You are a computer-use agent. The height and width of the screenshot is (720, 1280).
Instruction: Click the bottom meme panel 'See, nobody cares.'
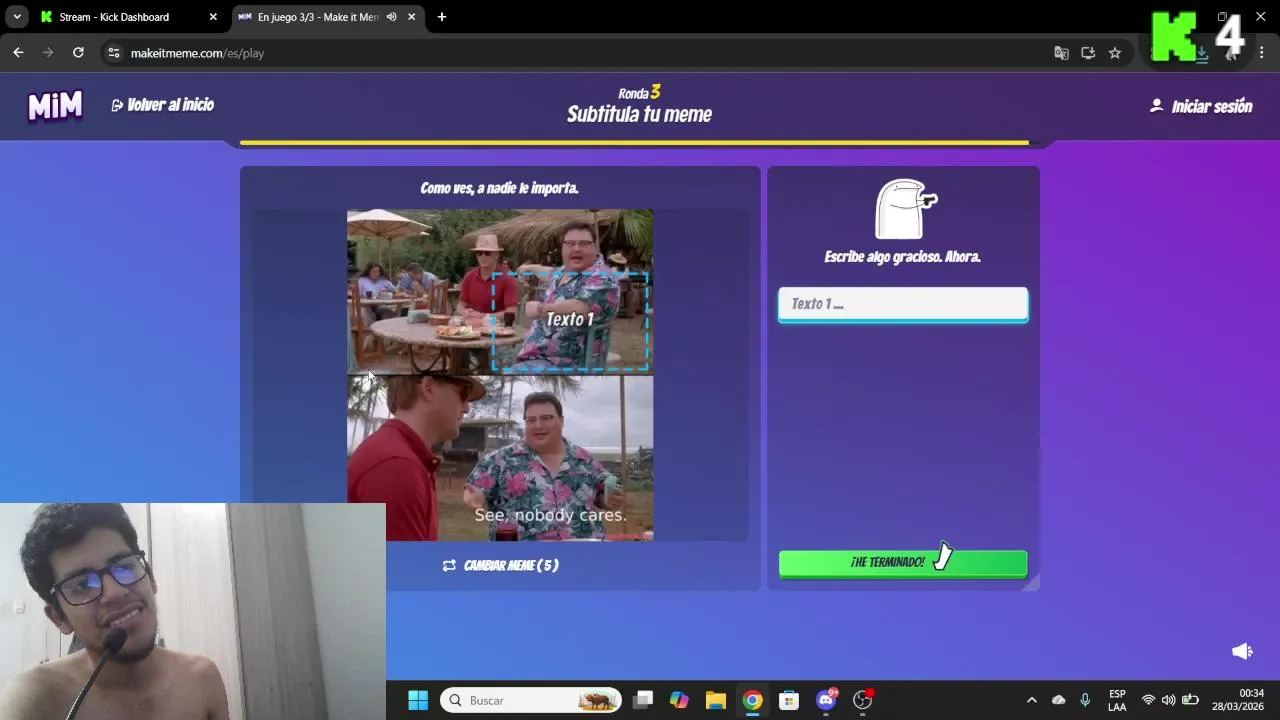click(500, 458)
